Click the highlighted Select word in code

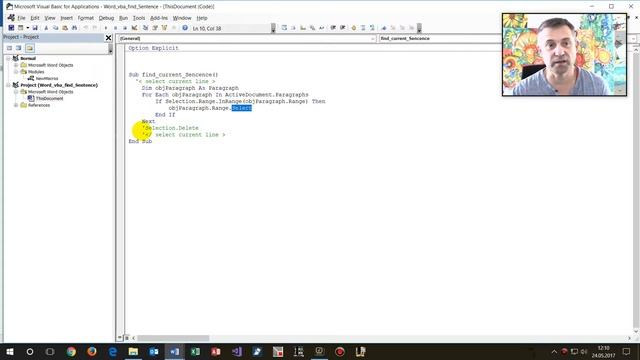click(x=242, y=108)
